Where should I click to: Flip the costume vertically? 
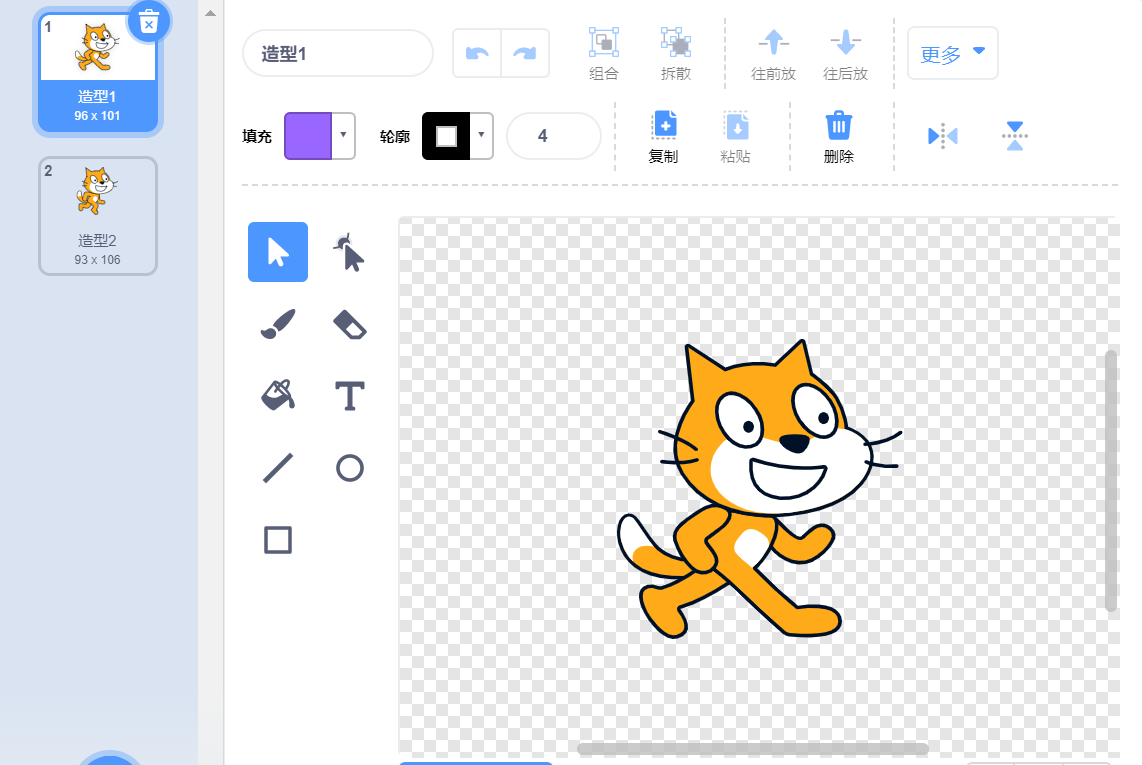coord(1015,136)
